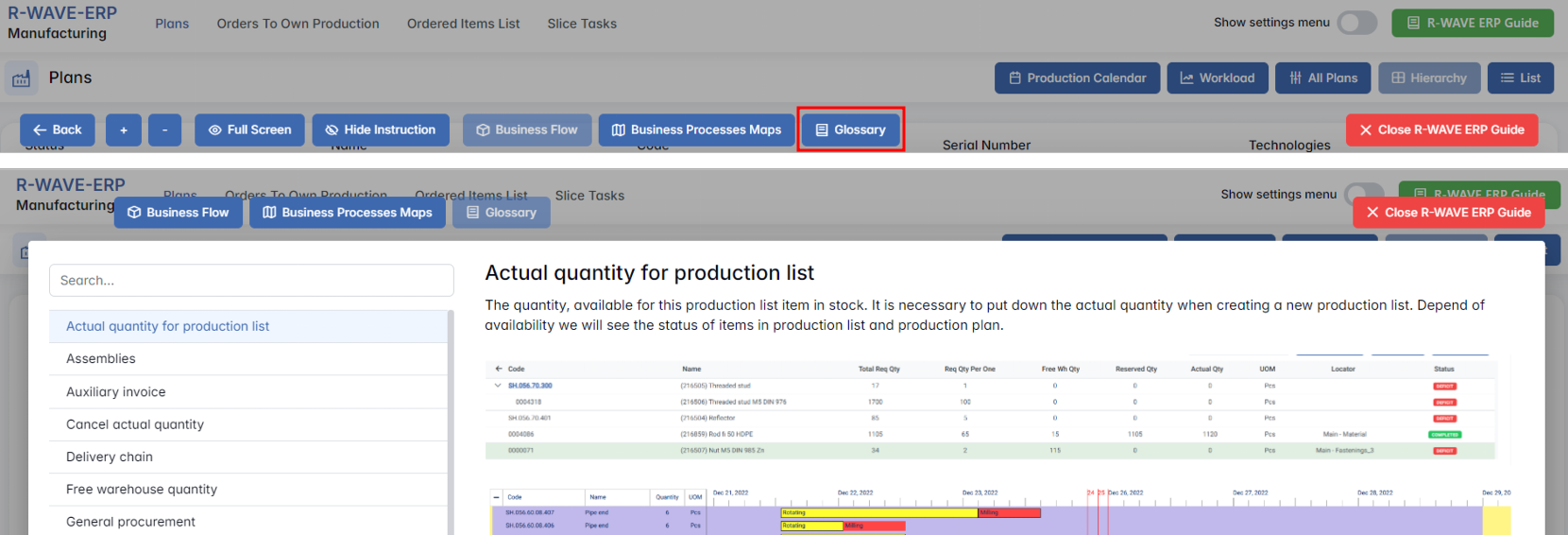
Task: Open the Ordered Items List tab
Action: coord(463,24)
